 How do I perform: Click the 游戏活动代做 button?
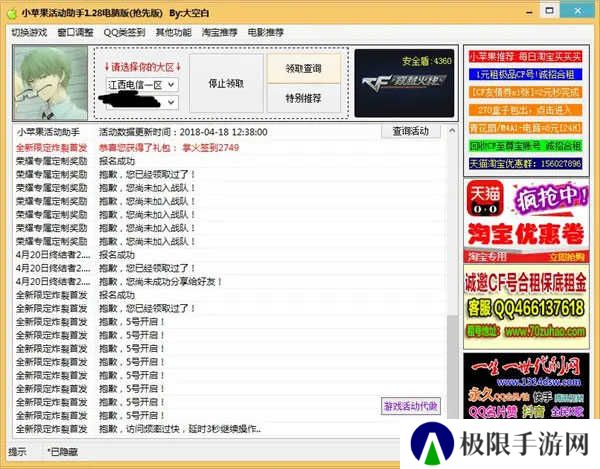coord(411,406)
